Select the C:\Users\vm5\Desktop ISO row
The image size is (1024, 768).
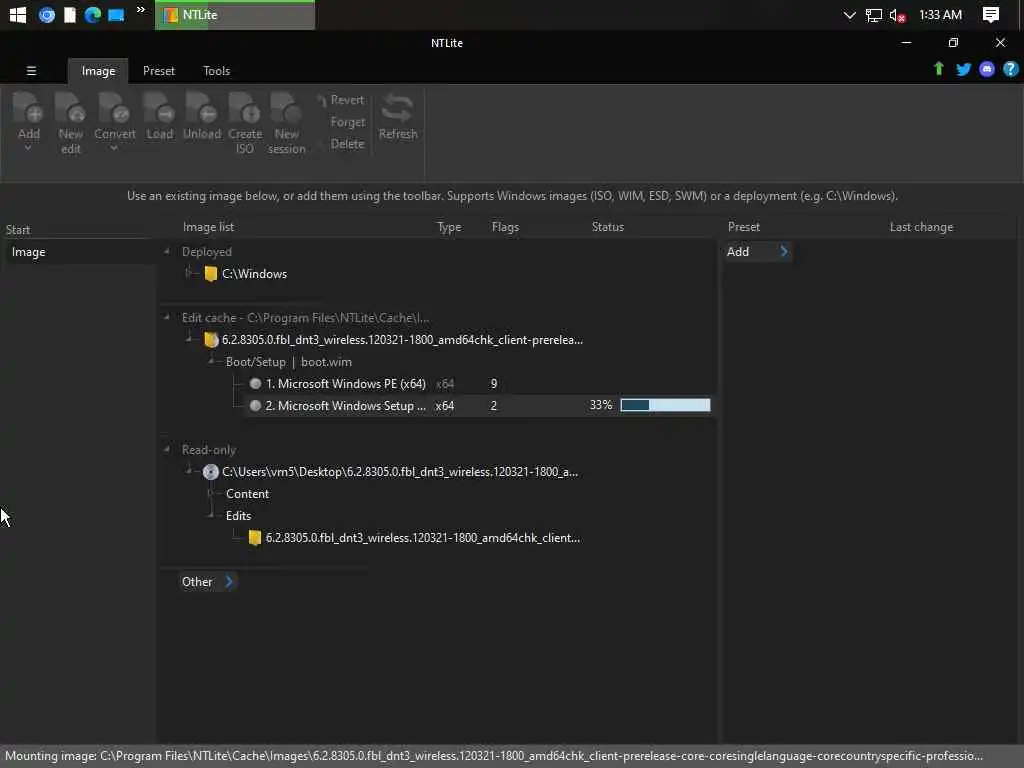(x=400, y=472)
